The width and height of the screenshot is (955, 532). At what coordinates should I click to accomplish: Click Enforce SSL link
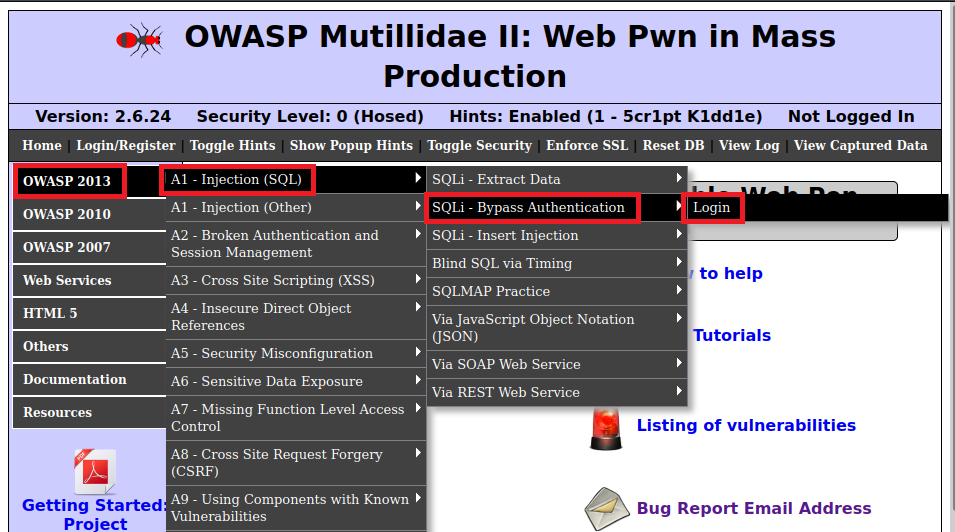tap(587, 146)
